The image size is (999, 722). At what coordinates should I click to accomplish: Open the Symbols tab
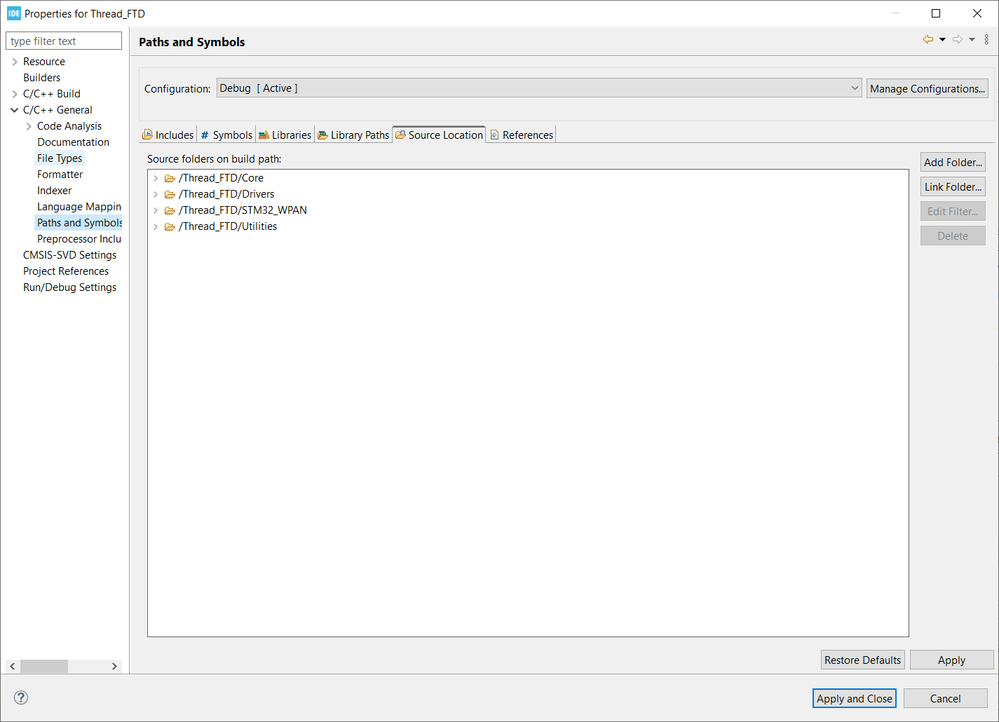[226, 135]
